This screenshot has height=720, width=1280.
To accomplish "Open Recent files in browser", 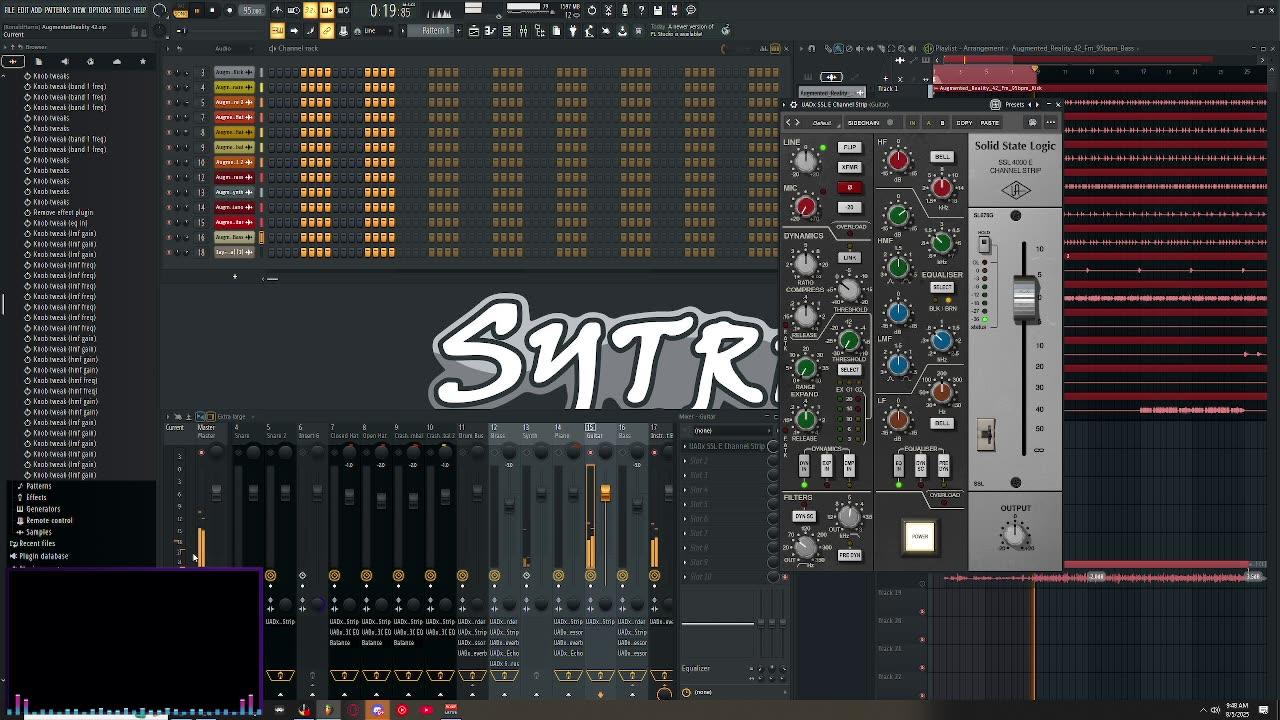I will tap(37, 544).
